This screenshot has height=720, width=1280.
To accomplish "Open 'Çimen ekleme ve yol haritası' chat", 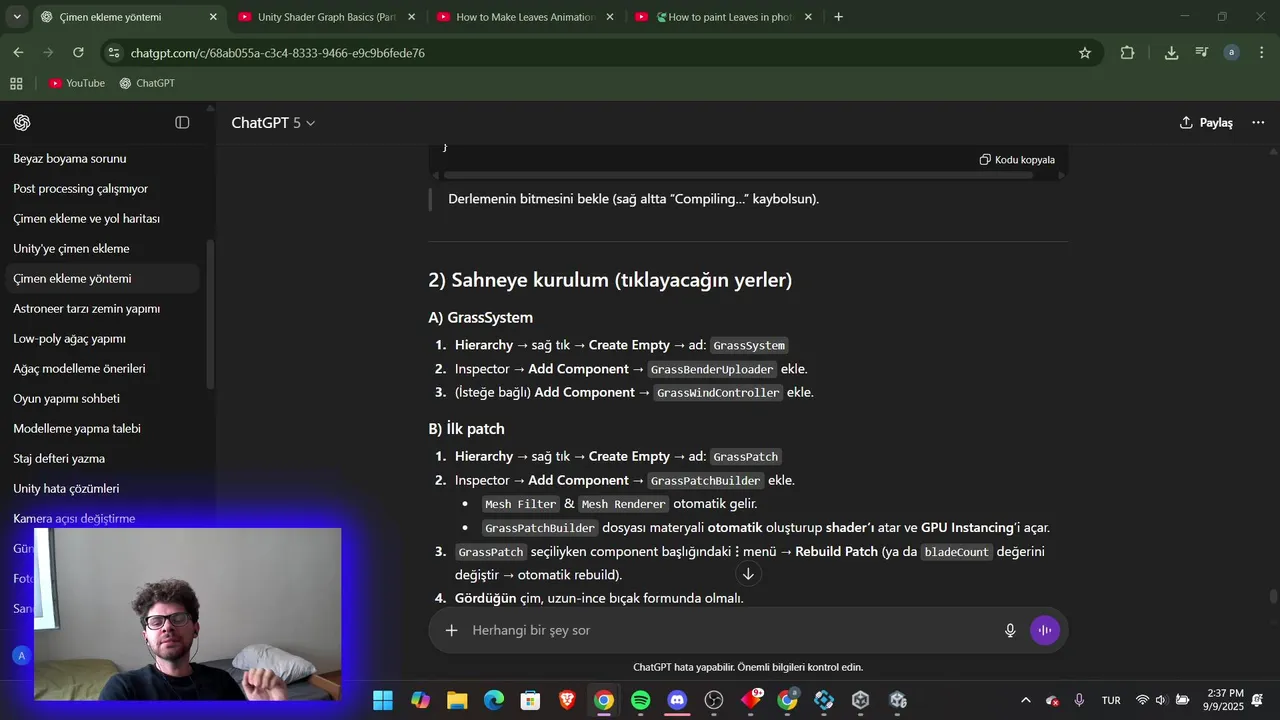I will [x=100, y=218].
